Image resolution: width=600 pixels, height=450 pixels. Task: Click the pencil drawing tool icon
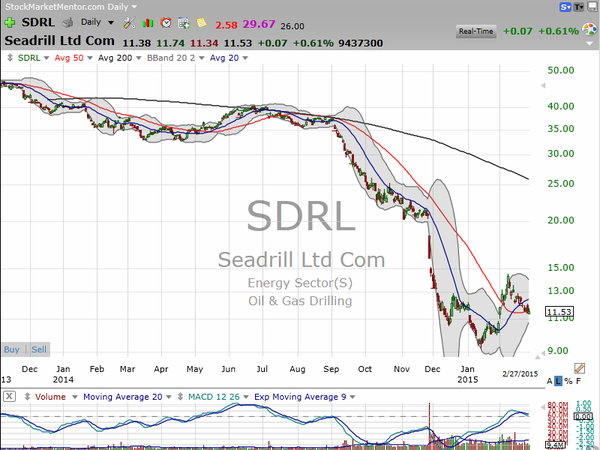tap(579, 368)
